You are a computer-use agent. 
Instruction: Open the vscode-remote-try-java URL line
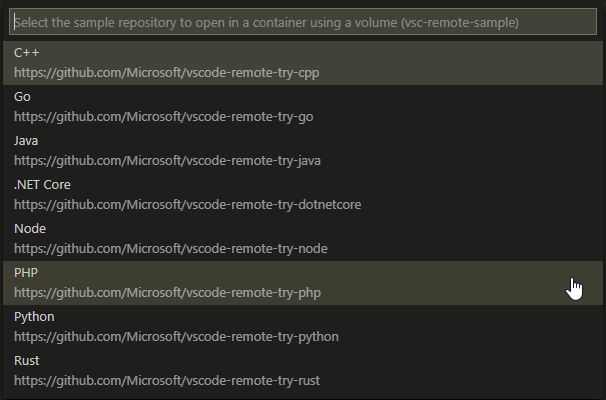pyautogui.click(x=168, y=161)
